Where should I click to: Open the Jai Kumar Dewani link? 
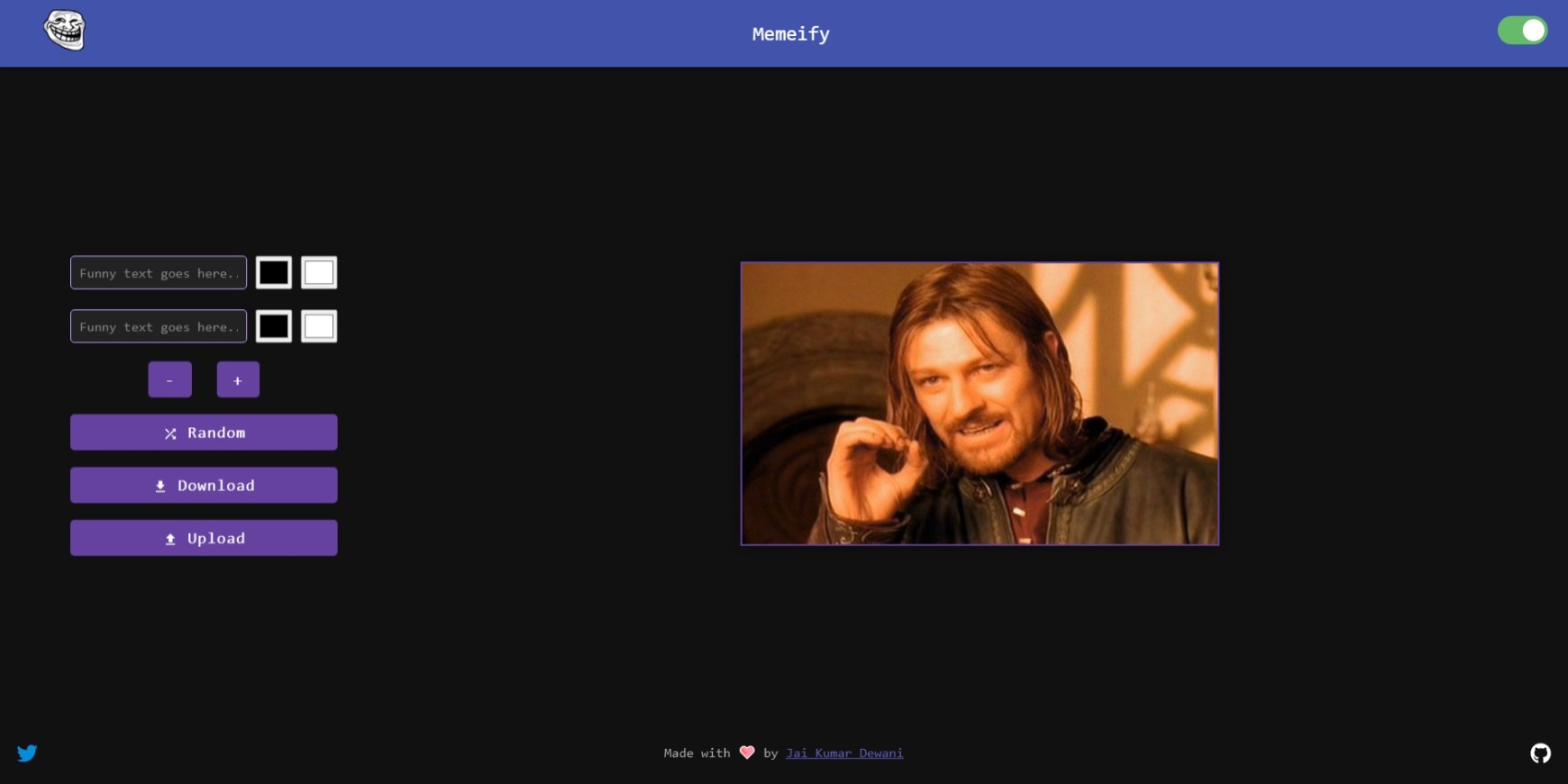click(844, 753)
